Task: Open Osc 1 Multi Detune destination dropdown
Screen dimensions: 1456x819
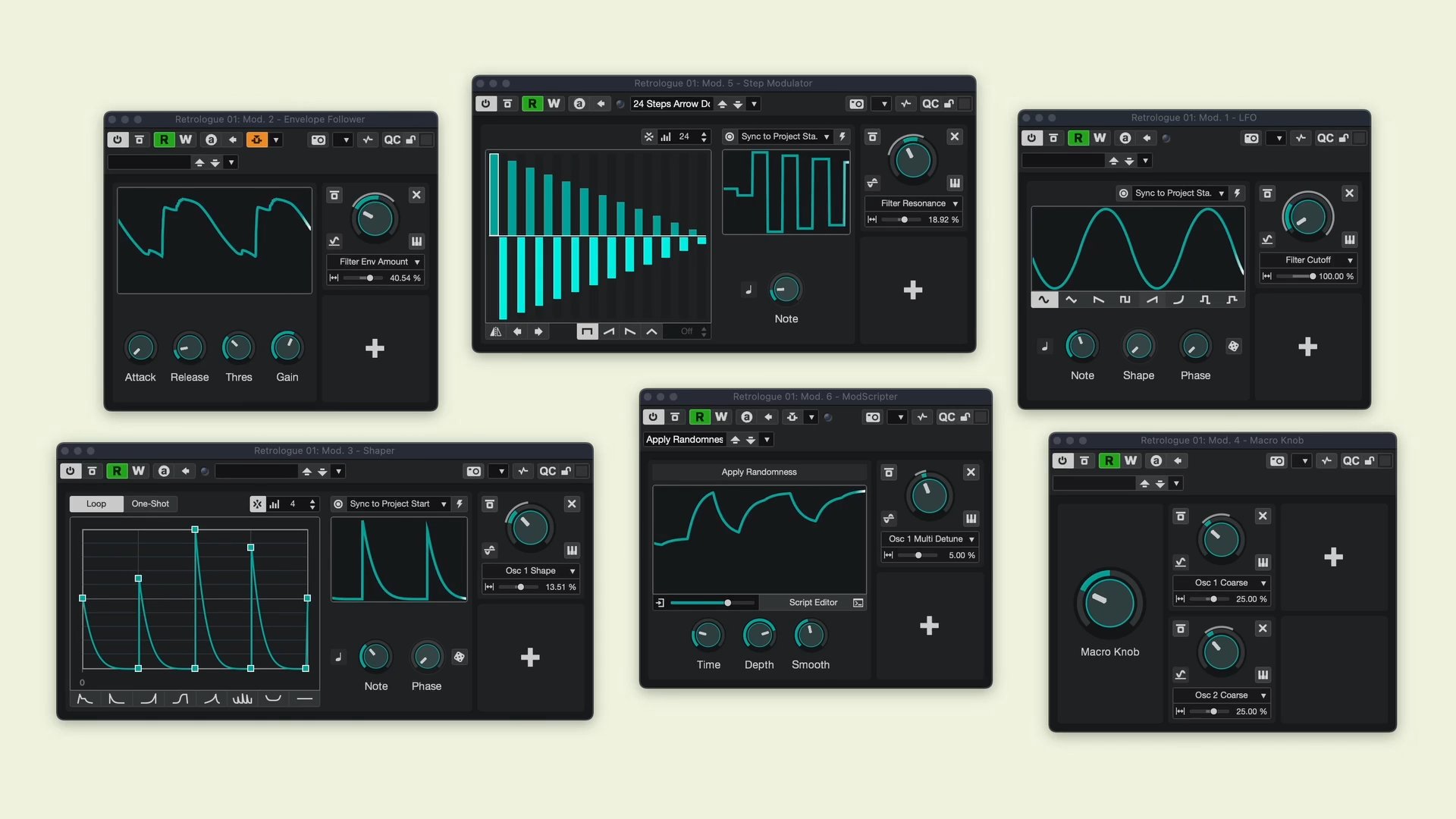Action: (929, 539)
